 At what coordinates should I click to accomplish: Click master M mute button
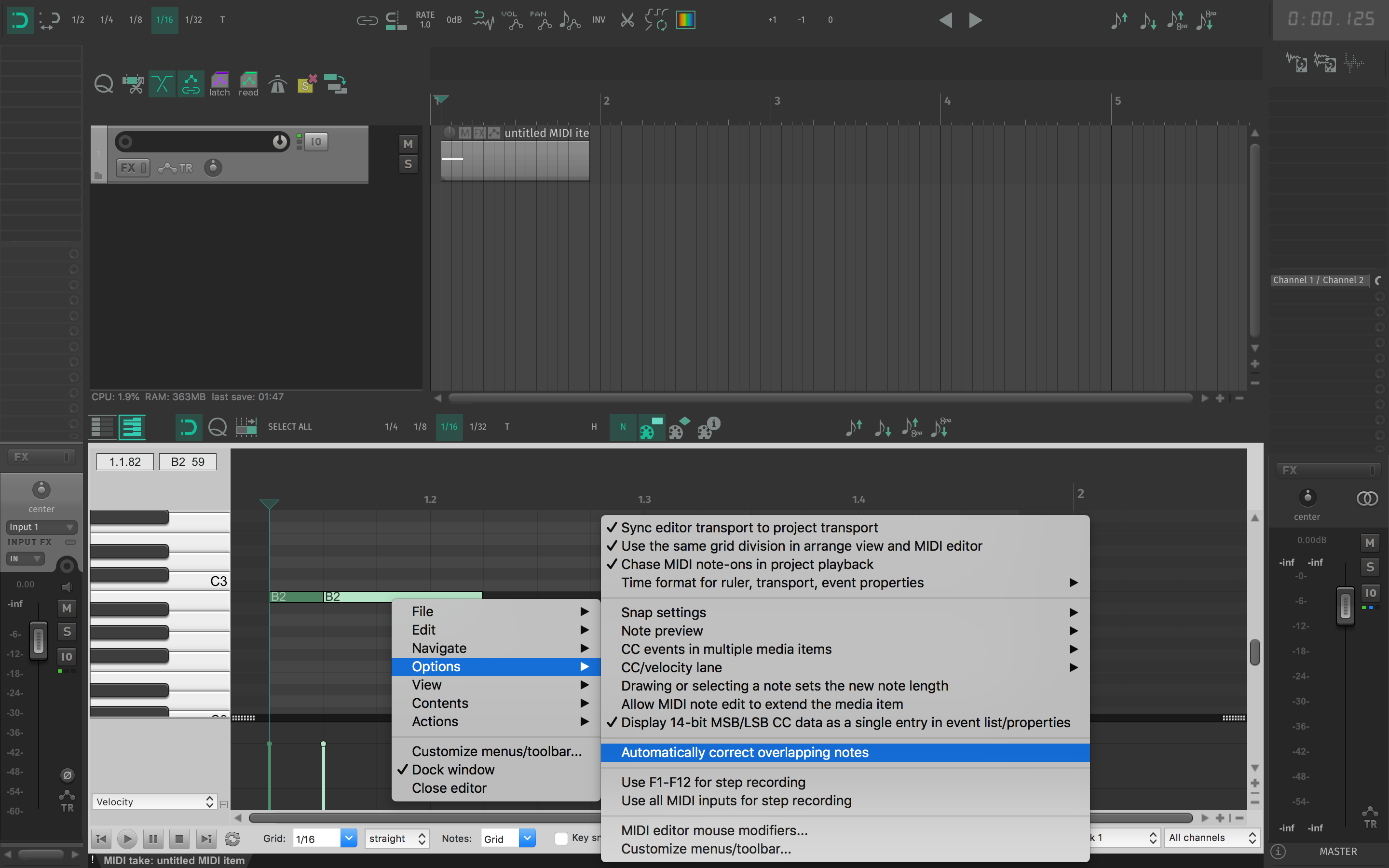pyautogui.click(x=1370, y=542)
